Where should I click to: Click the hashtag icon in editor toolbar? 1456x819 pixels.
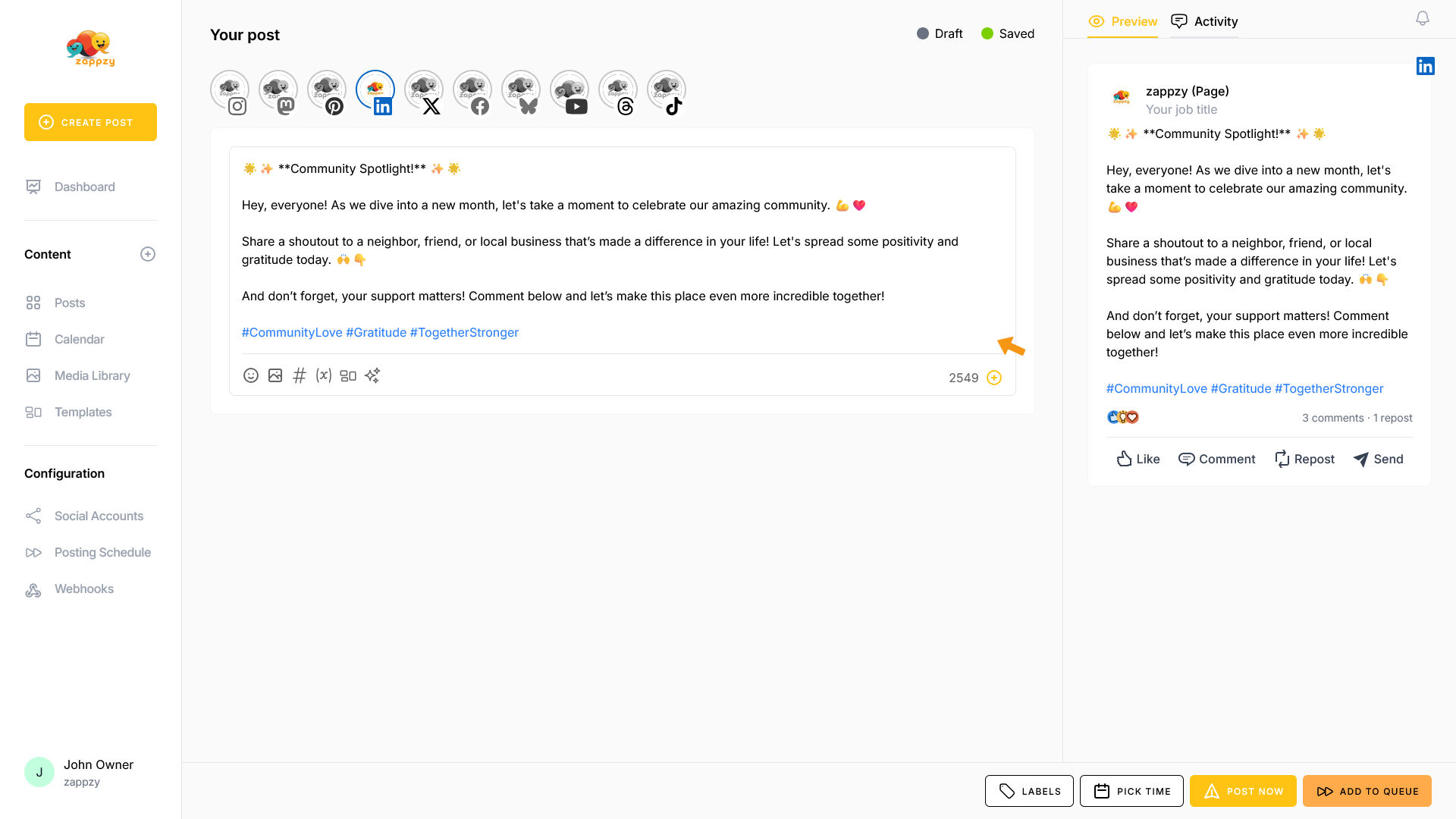pyautogui.click(x=300, y=375)
